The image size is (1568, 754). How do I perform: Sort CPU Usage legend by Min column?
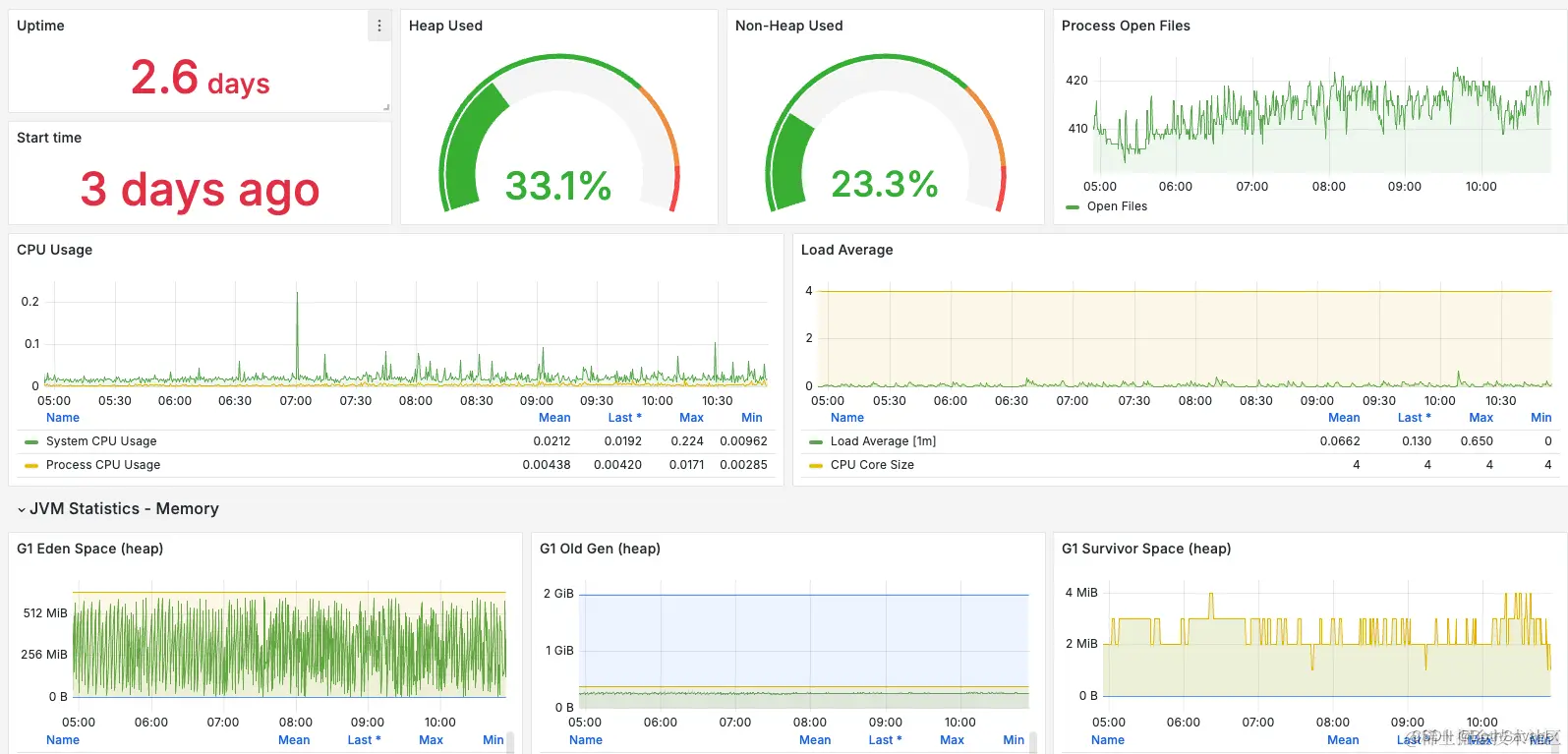click(752, 418)
